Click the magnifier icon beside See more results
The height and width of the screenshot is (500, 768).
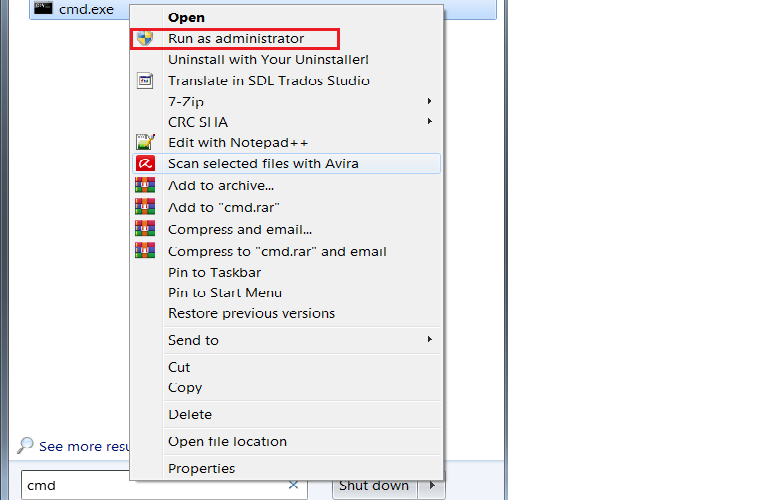pos(26,446)
